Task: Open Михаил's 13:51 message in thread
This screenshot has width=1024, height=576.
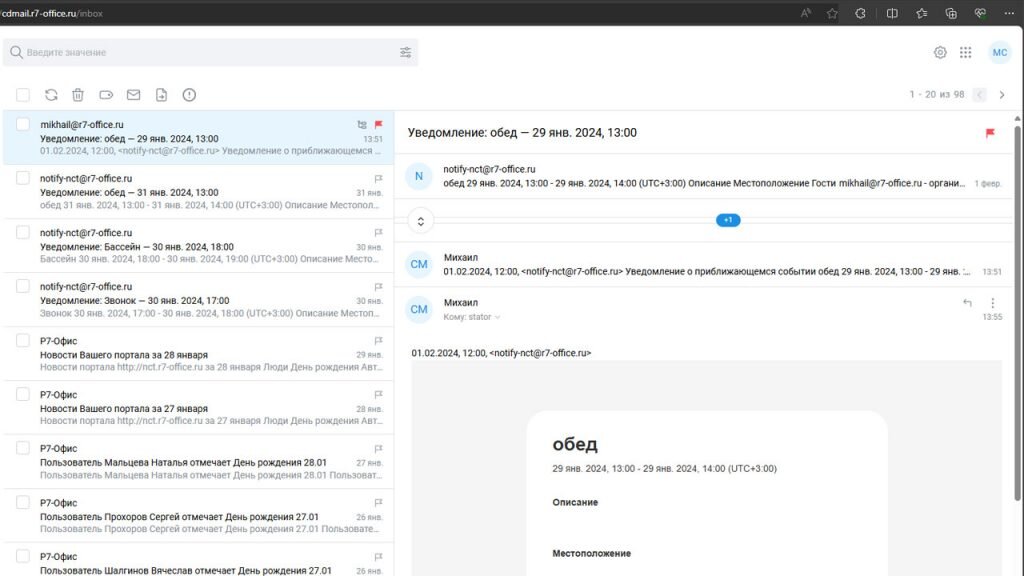Action: pyautogui.click(x=704, y=264)
